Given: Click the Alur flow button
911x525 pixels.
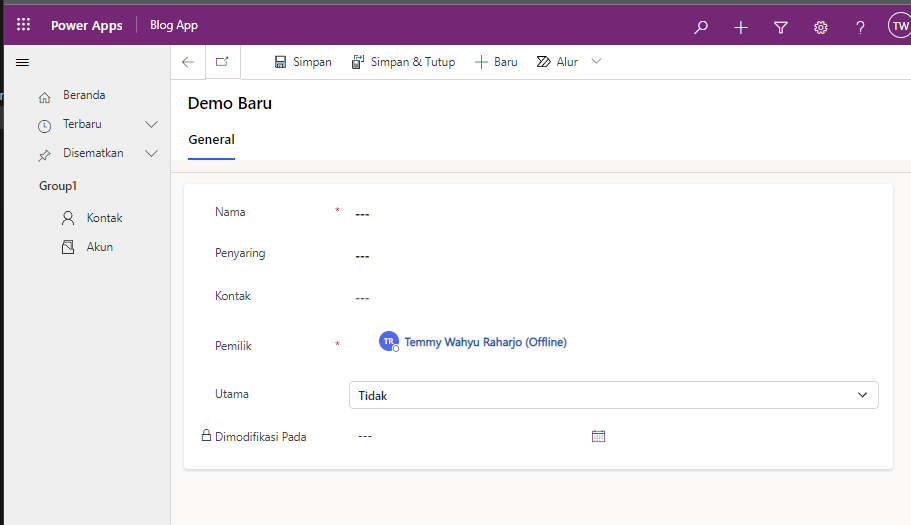Looking at the screenshot, I should pyautogui.click(x=557, y=62).
